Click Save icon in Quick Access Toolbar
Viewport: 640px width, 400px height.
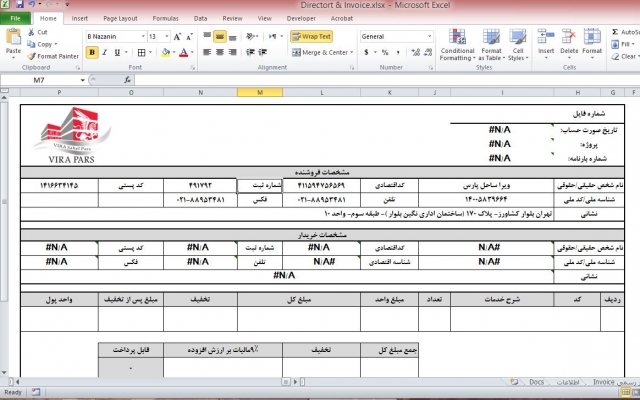pyautogui.click(x=20, y=5)
